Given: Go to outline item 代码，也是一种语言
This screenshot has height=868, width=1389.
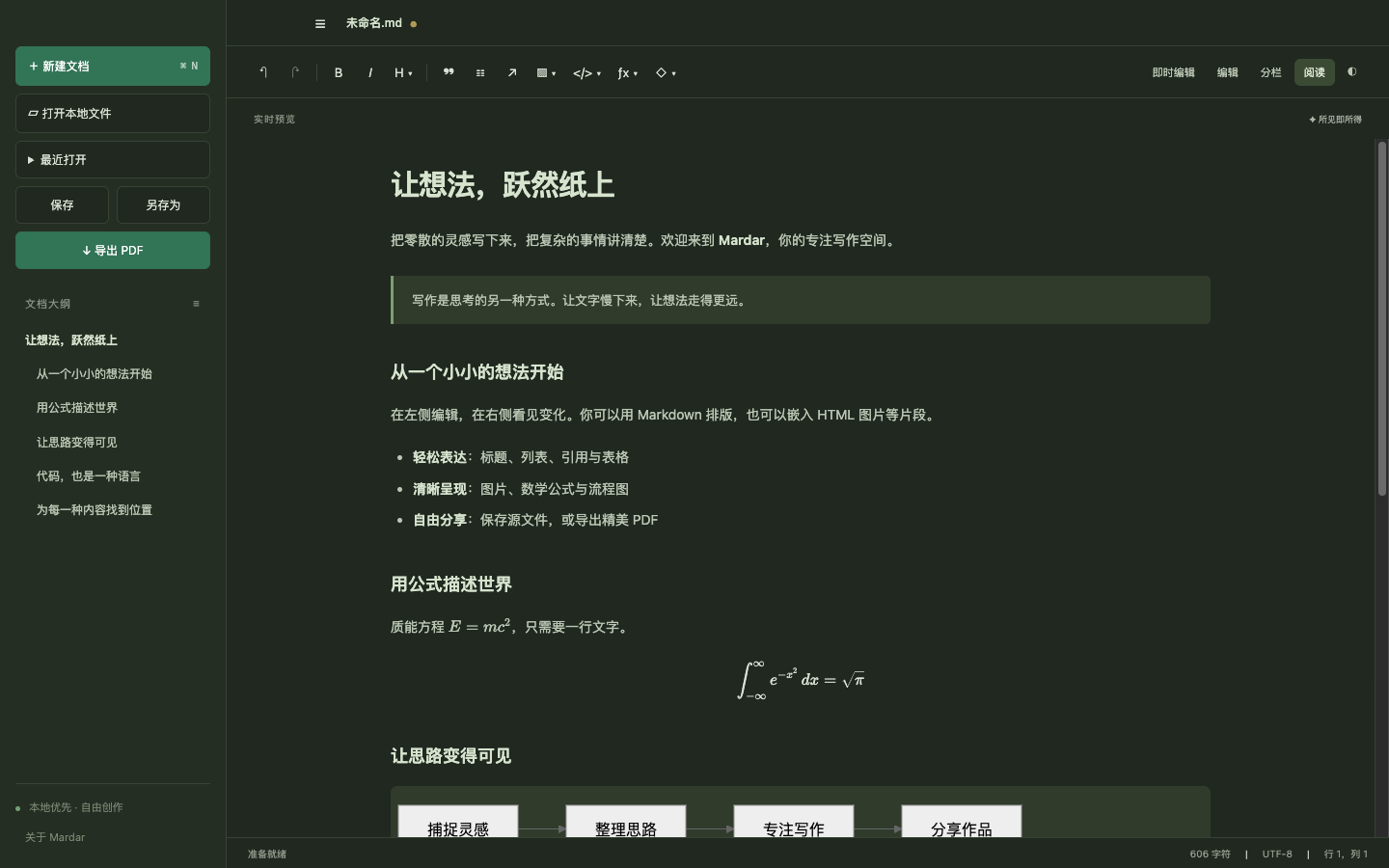Looking at the screenshot, I should (x=89, y=476).
